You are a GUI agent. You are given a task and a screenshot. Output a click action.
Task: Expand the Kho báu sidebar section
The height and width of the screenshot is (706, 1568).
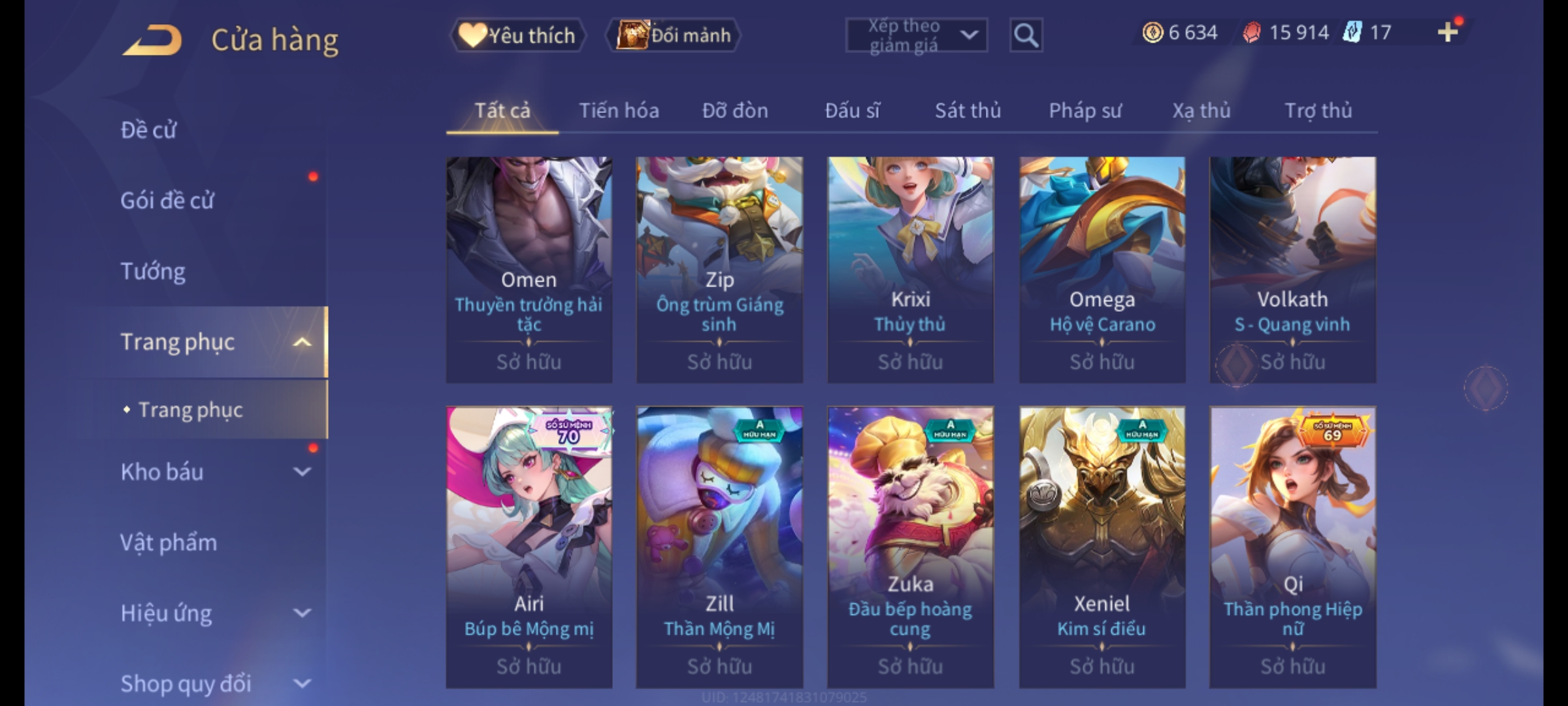coord(302,471)
